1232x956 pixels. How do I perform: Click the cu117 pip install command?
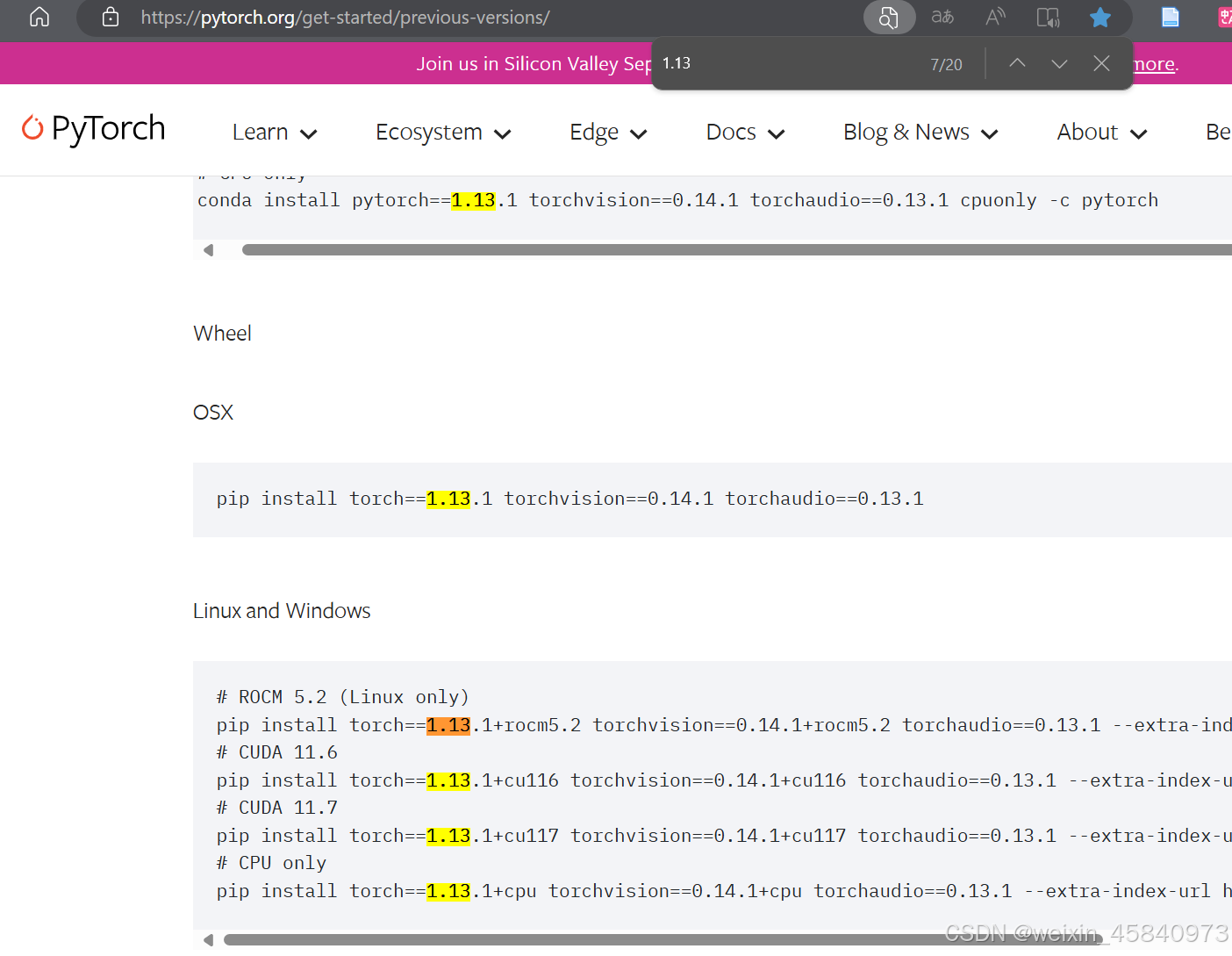coord(724,836)
